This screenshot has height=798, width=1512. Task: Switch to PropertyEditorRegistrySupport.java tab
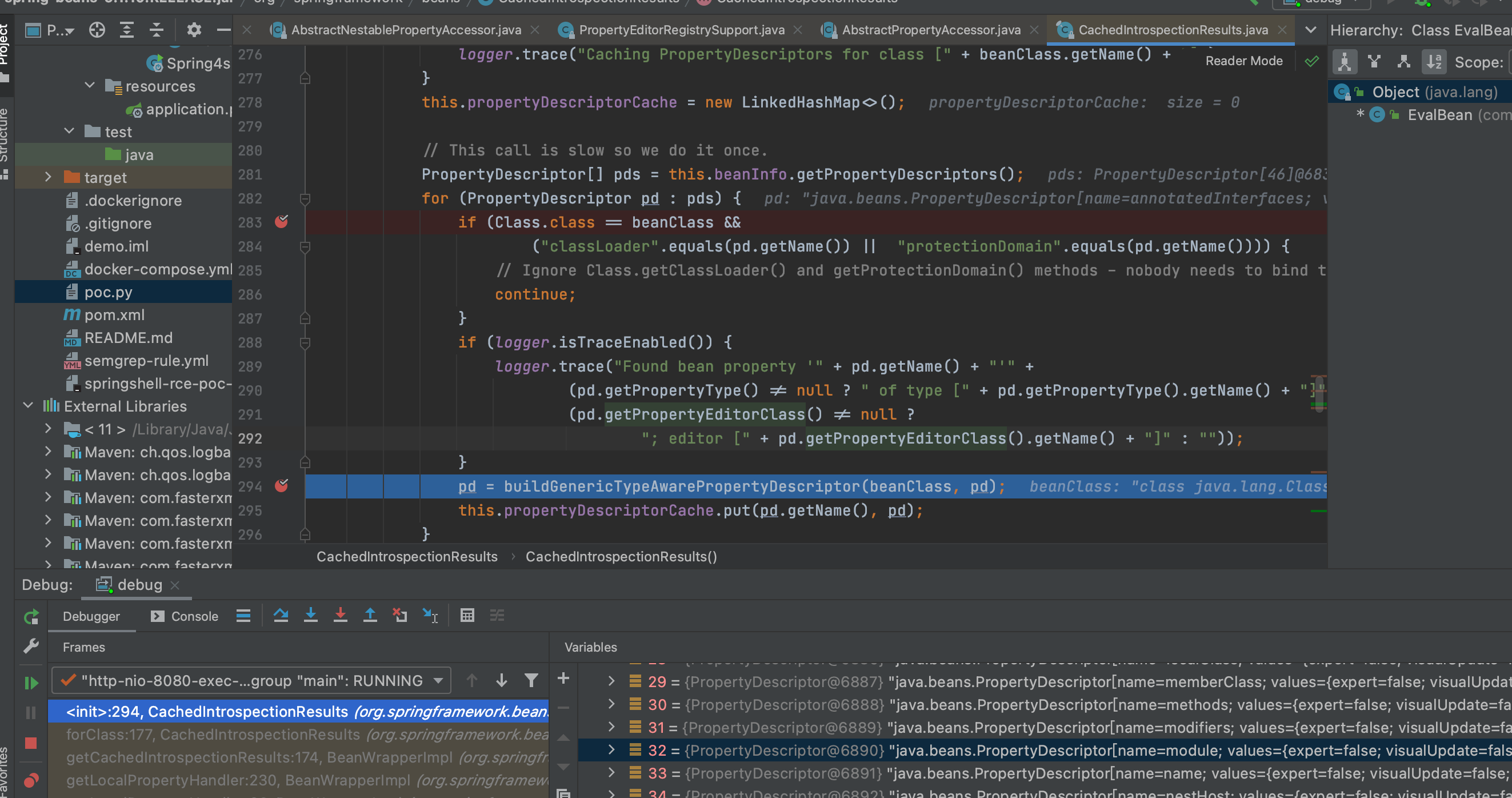click(x=672, y=30)
